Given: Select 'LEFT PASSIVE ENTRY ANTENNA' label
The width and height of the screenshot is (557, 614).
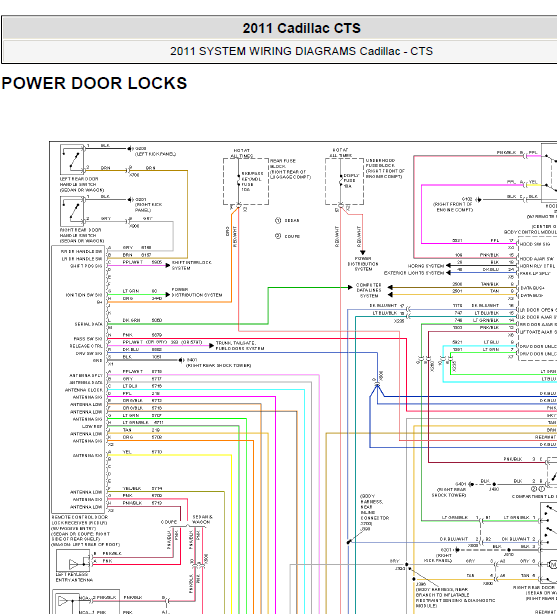Looking at the screenshot, I should point(74,577).
